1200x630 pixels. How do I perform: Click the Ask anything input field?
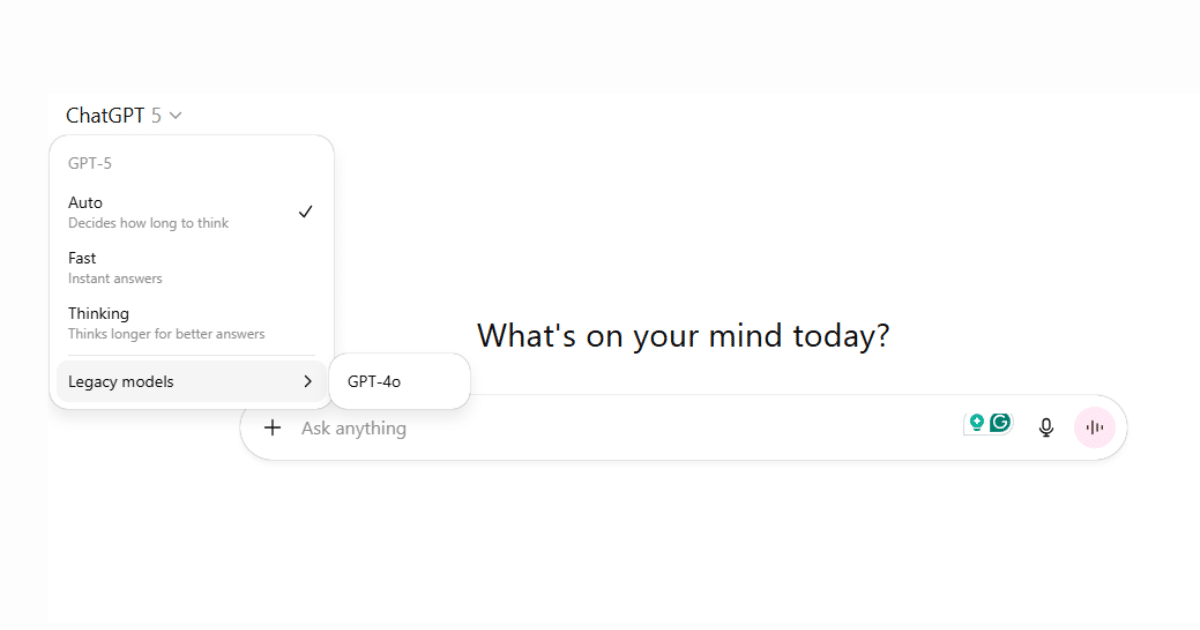353,428
